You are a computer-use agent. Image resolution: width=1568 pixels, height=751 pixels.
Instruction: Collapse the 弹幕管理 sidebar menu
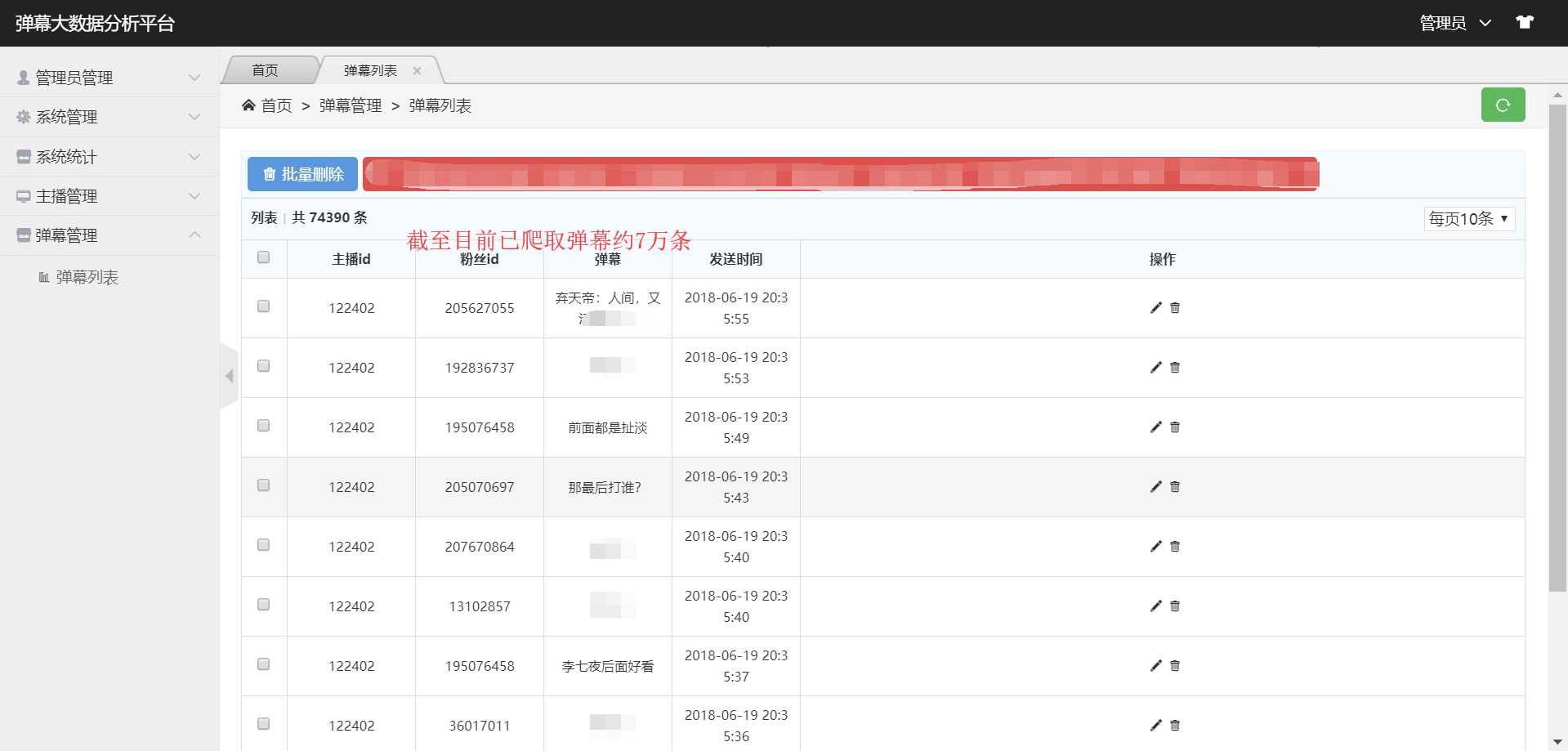[x=109, y=235]
